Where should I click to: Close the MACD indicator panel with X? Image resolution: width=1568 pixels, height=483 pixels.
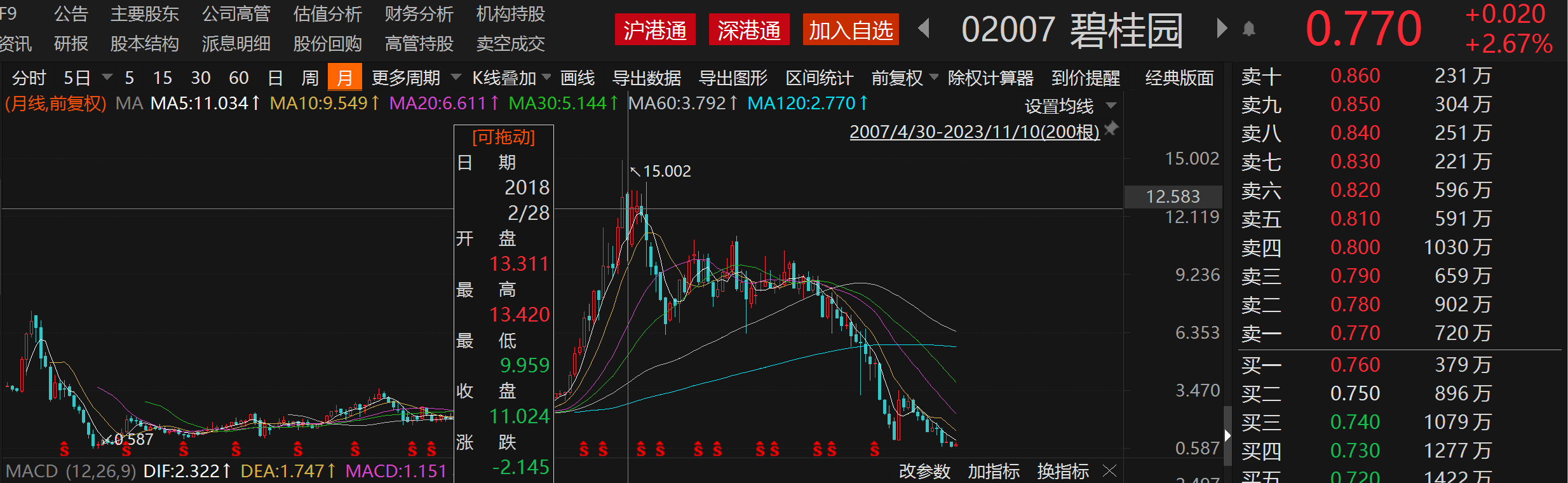[1109, 471]
